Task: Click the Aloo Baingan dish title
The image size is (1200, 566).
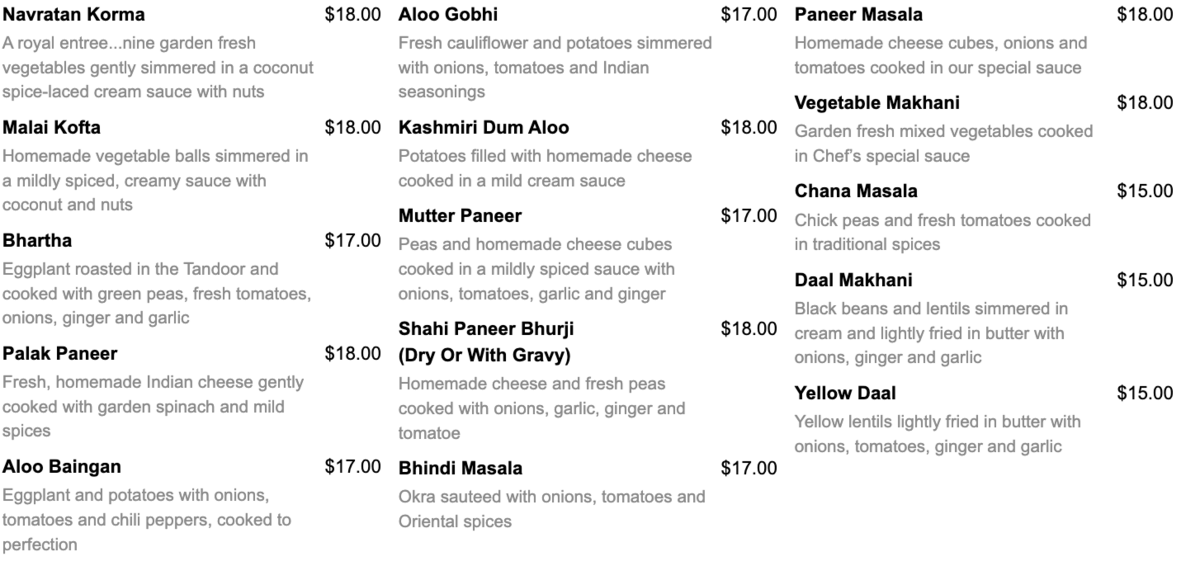Action: click(62, 467)
